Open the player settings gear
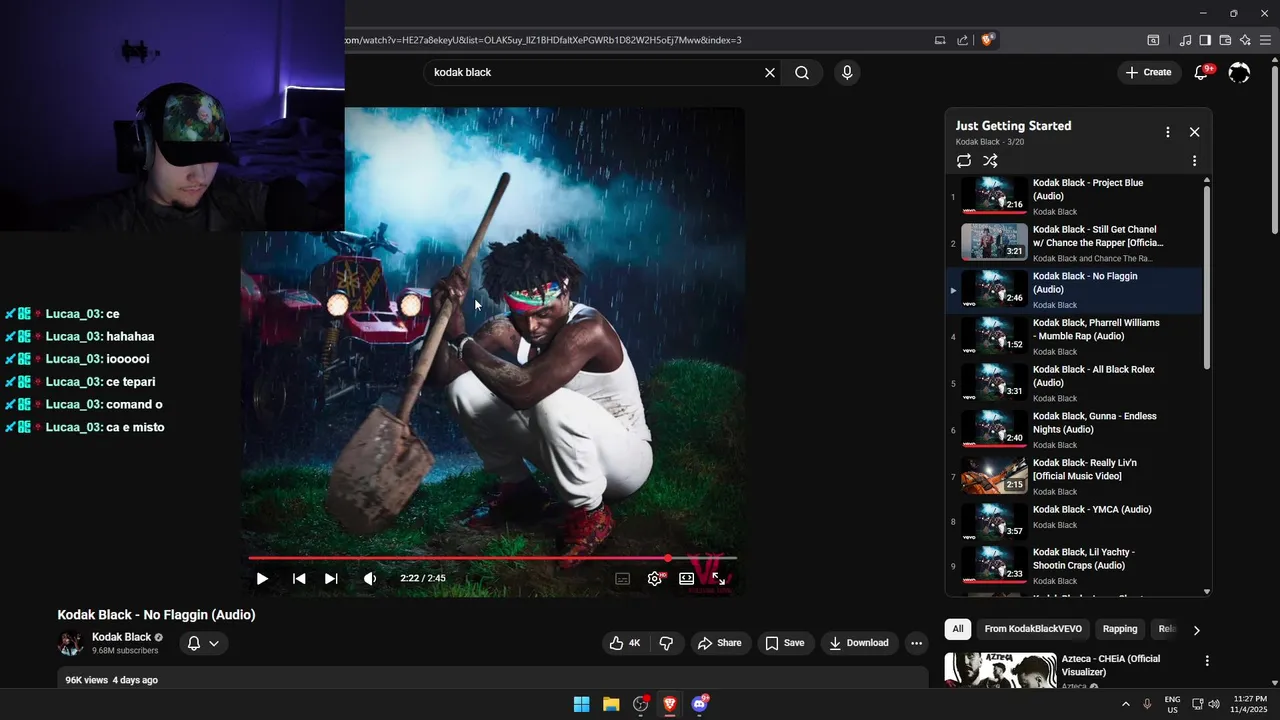1280x720 pixels. [655, 578]
